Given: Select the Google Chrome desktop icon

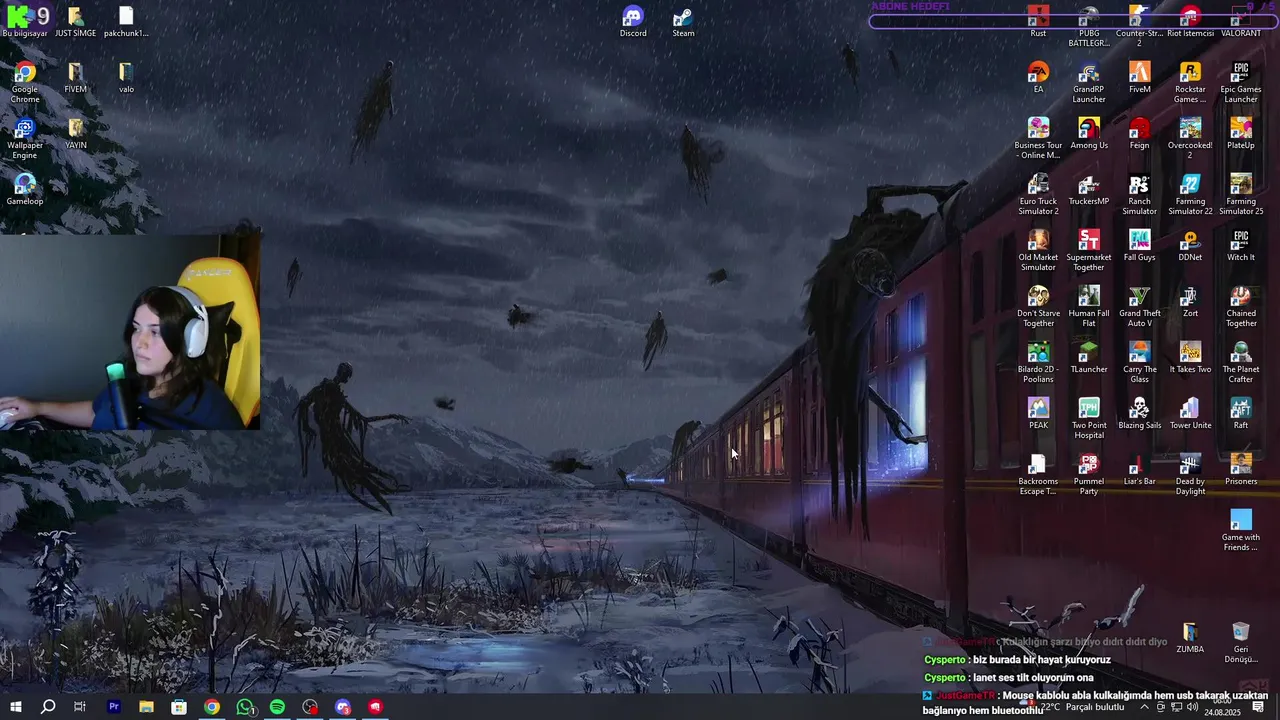Looking at the screenshot, I should click(x=25, y=82).
